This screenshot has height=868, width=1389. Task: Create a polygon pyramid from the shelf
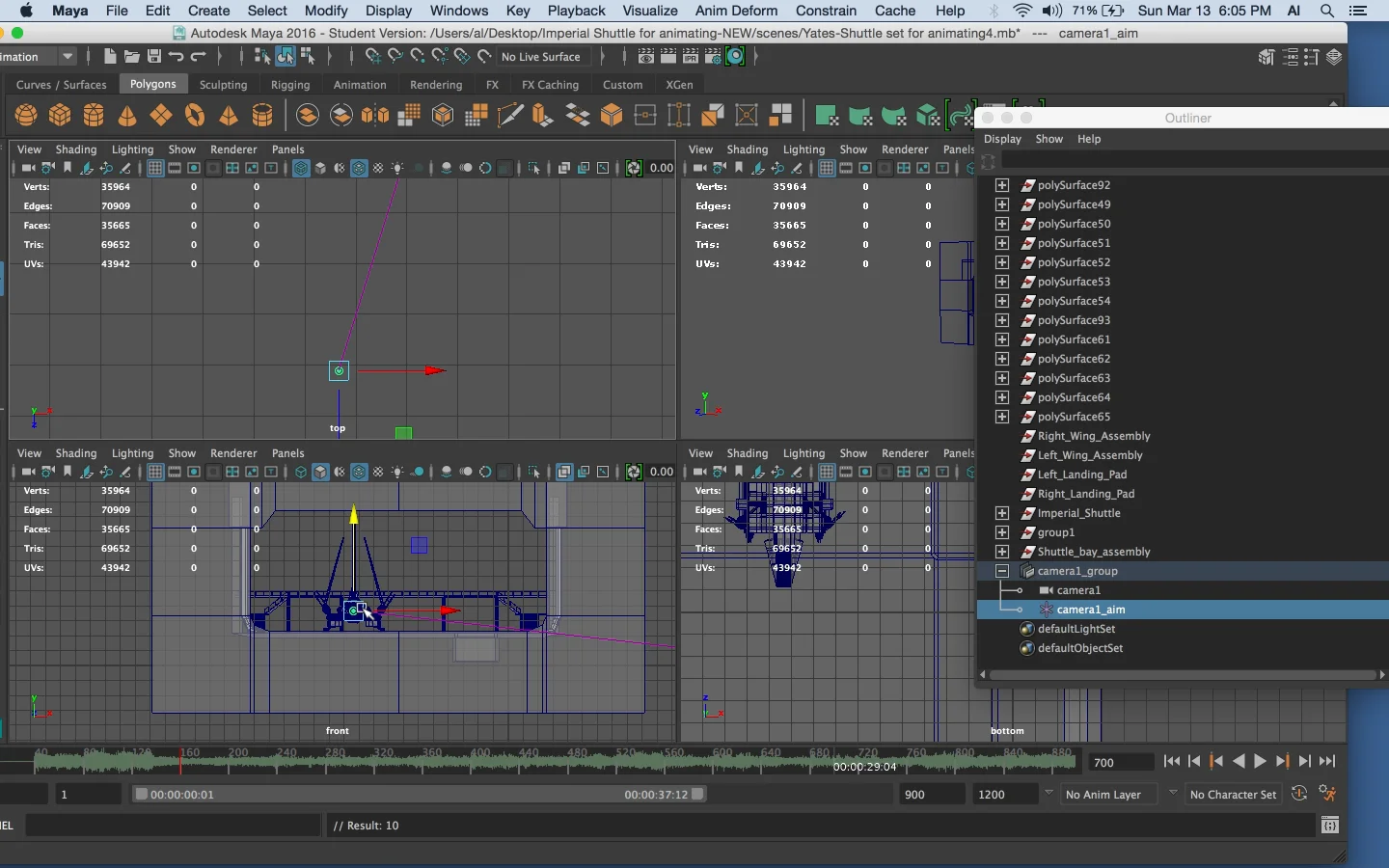(229, 116)
